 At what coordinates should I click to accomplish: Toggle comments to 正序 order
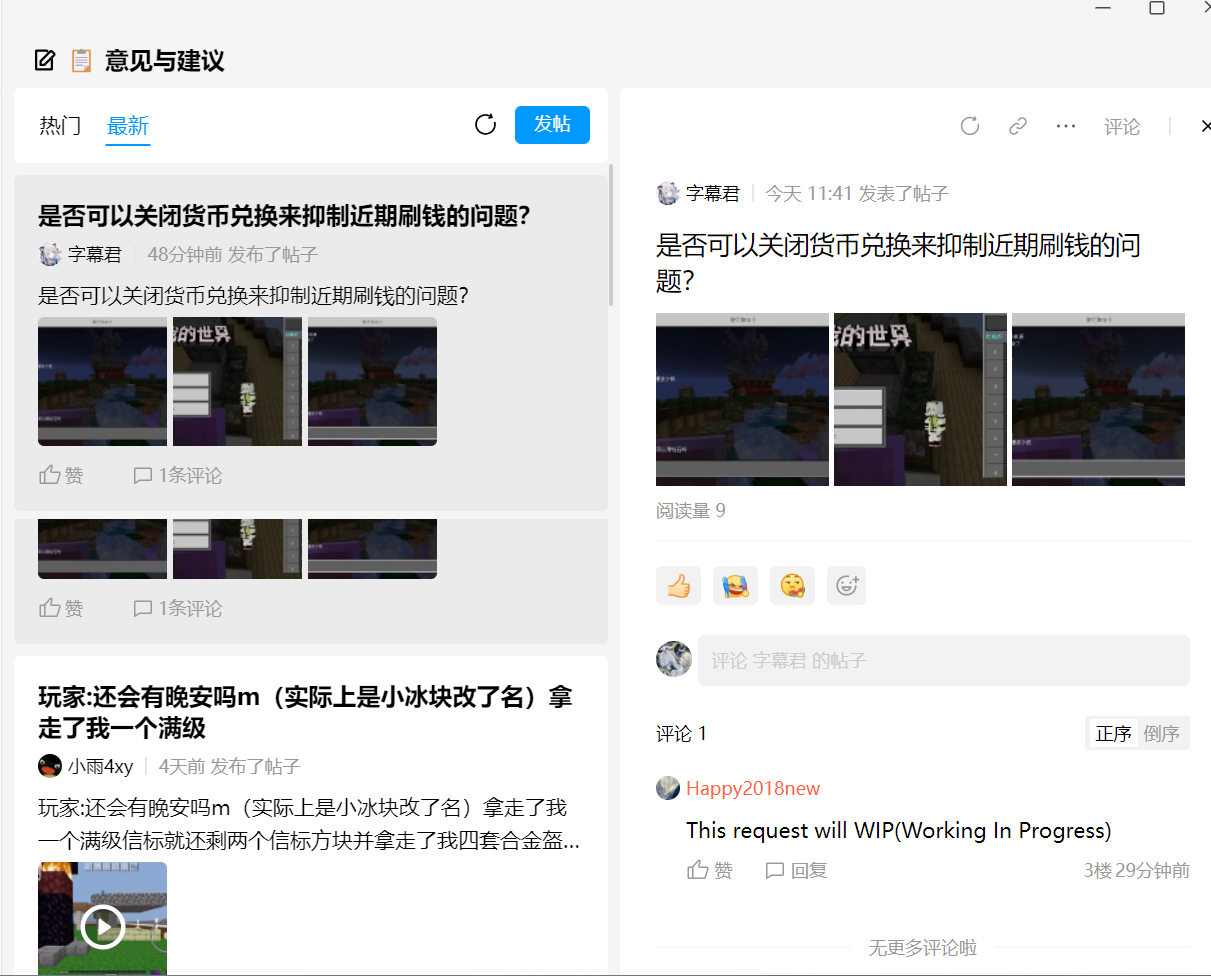1113,733
